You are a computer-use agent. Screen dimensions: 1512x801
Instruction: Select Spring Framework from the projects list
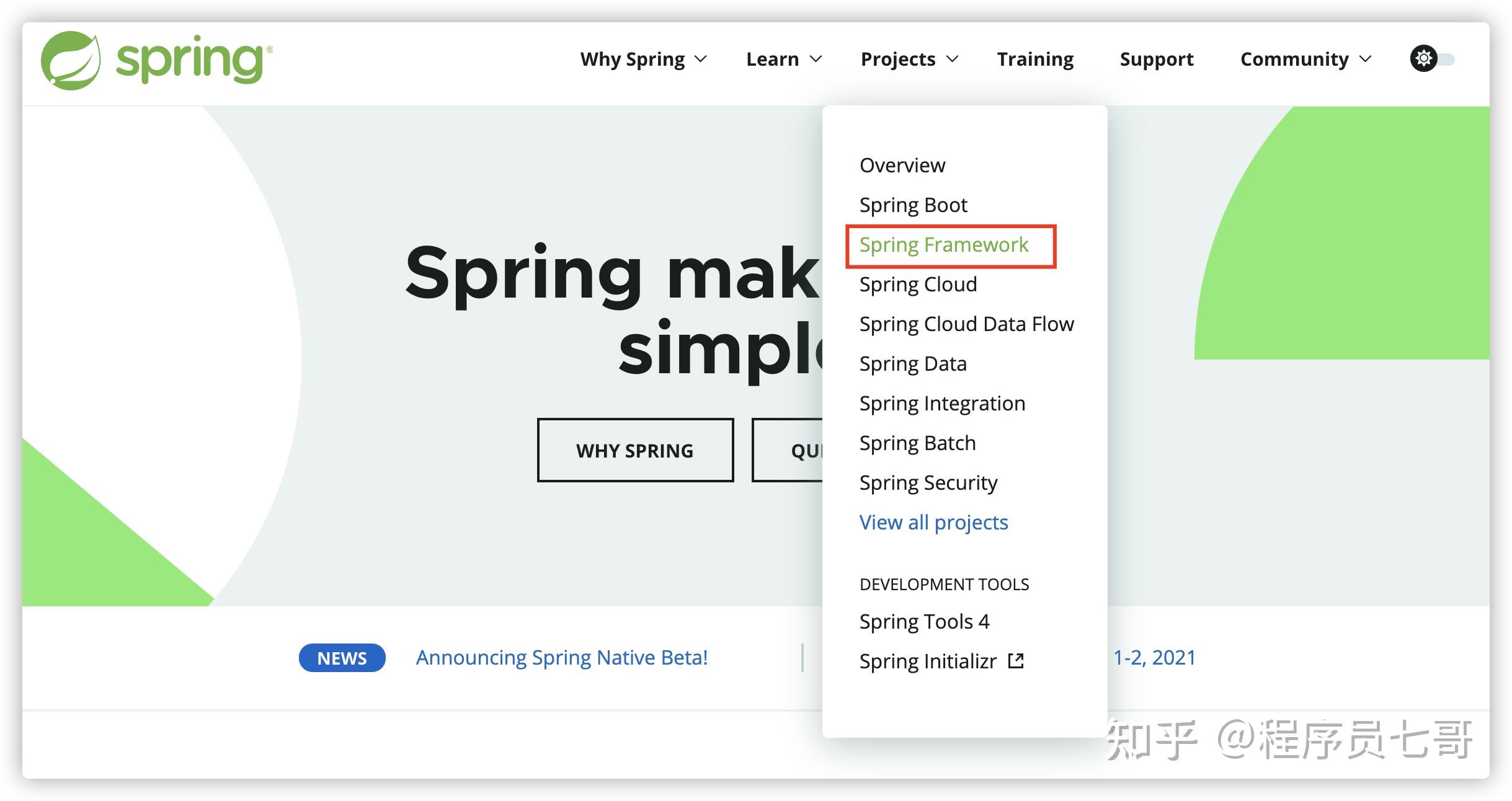click(x=945, y=245)
